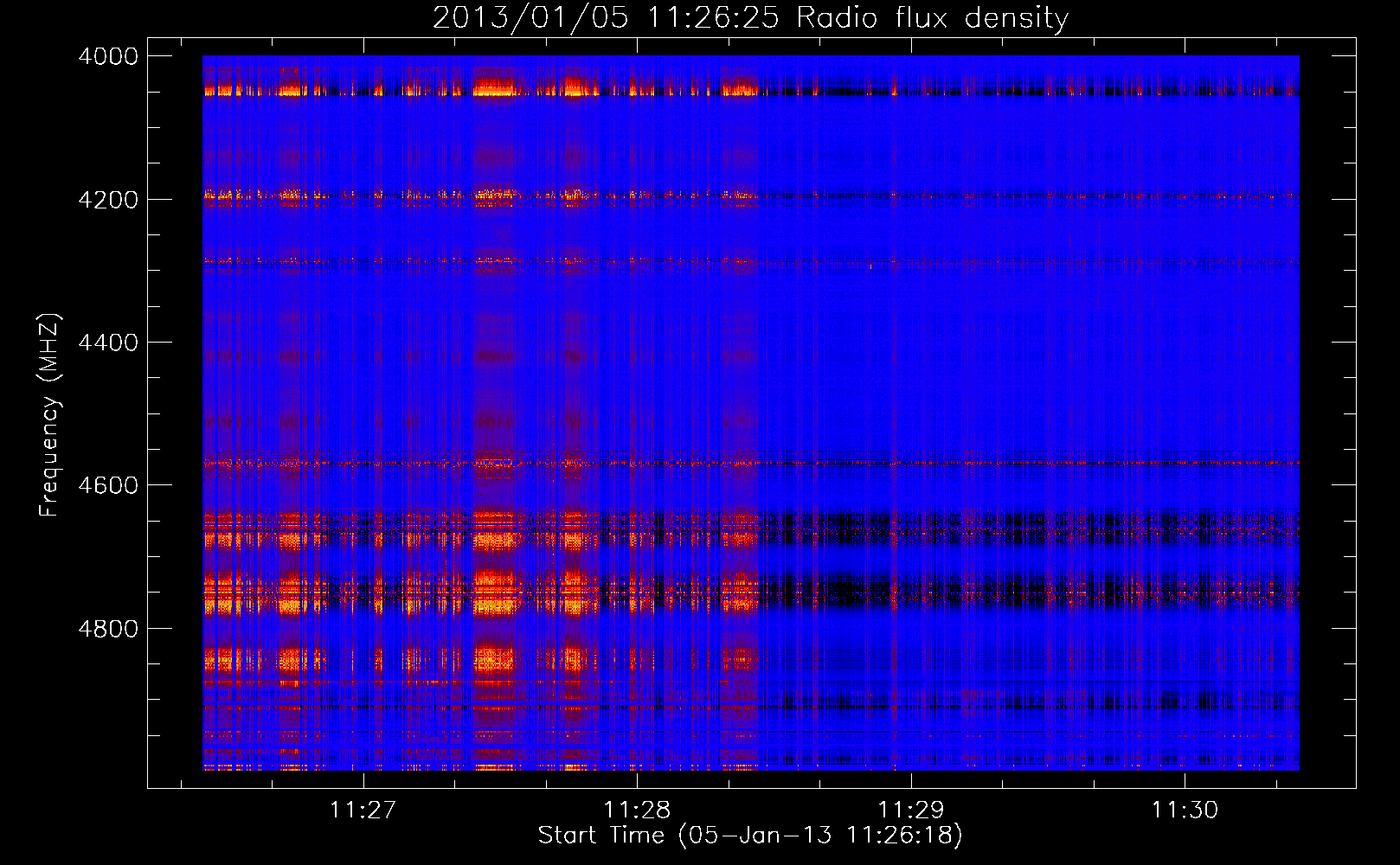Select the 4600 frequency axis label
The height and width of the screenshot is (865, 1400).
(x=108, y=485)
